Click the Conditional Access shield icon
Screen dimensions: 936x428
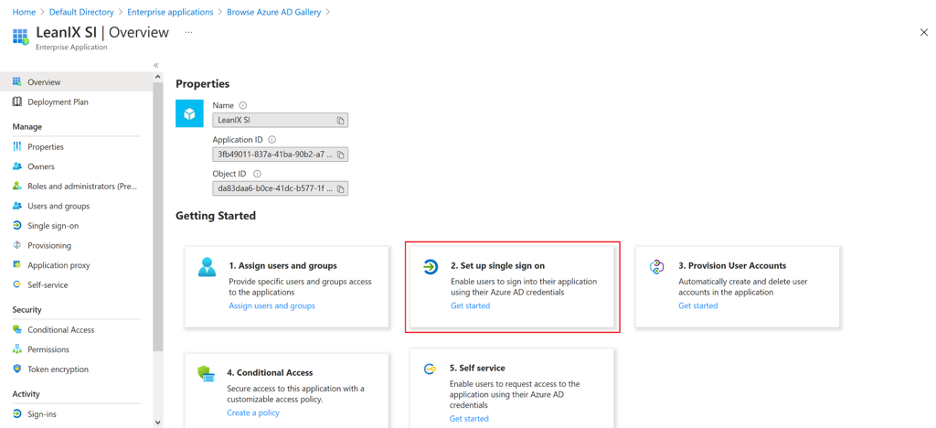point(206,374)
